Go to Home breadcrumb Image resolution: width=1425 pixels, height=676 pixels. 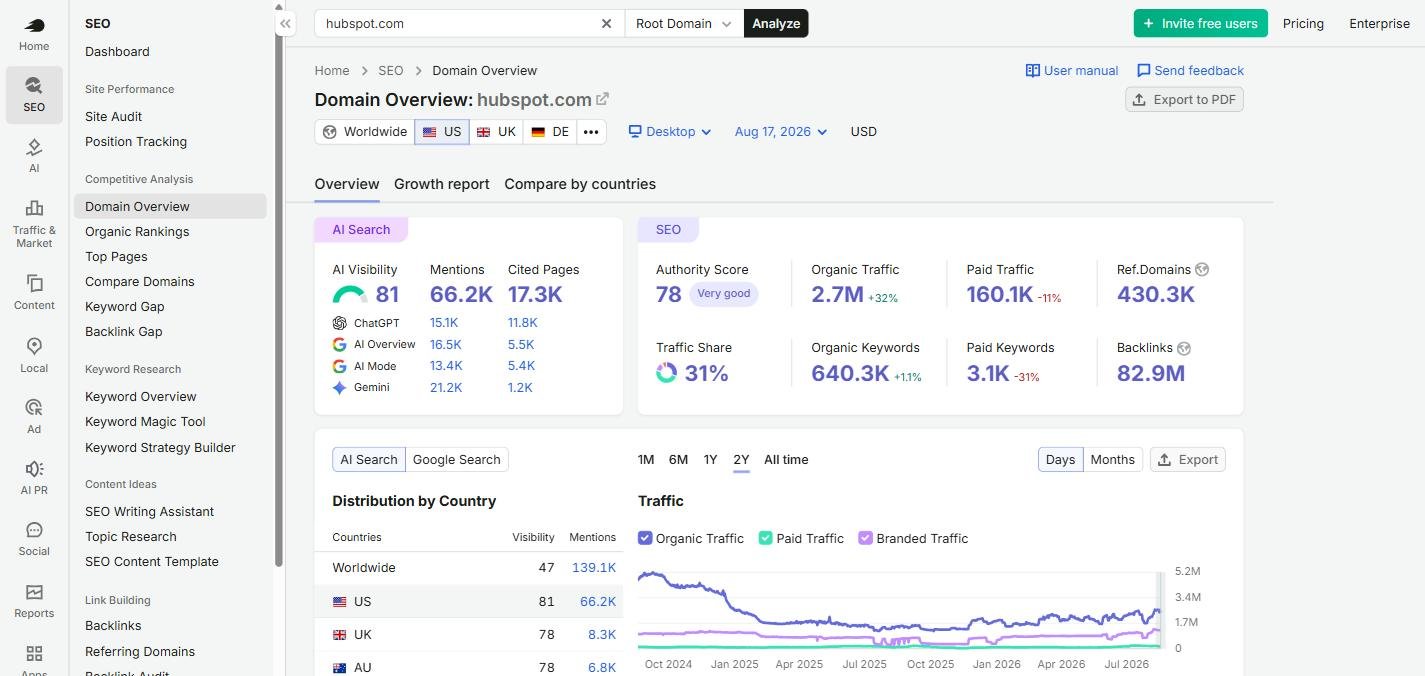pos(332,70)
